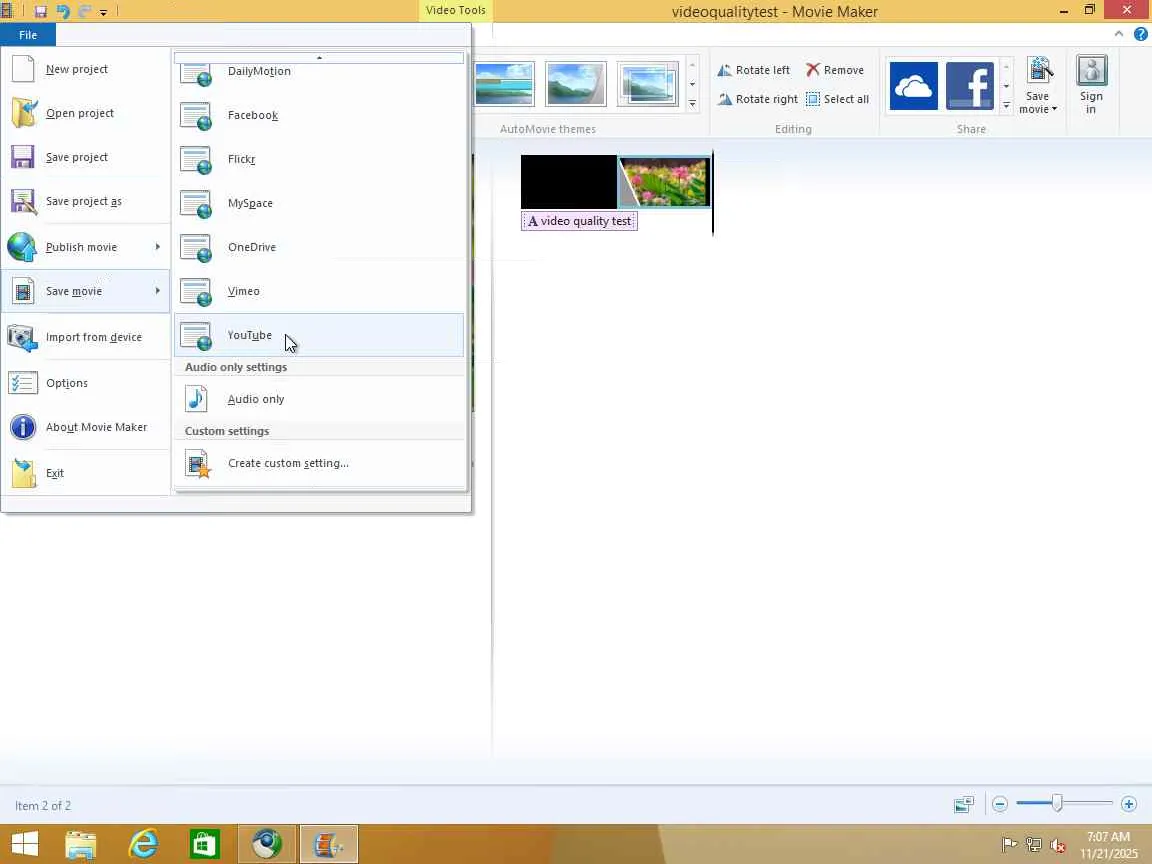Share to OneDrive cloud icon
Screen dimensions: 1152x864
[913, 86]
